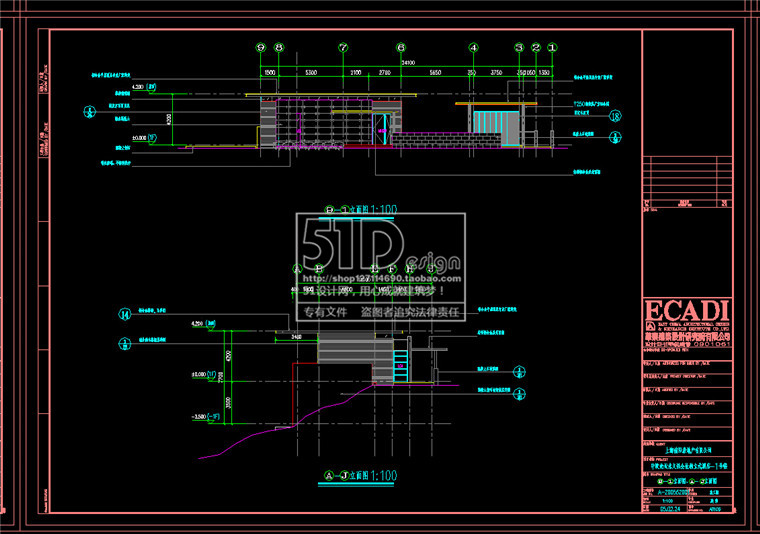The height and width of the screenshot is (534, 760).
Task: Select overall dimension text 24100
Action: (x=408, y=63)
